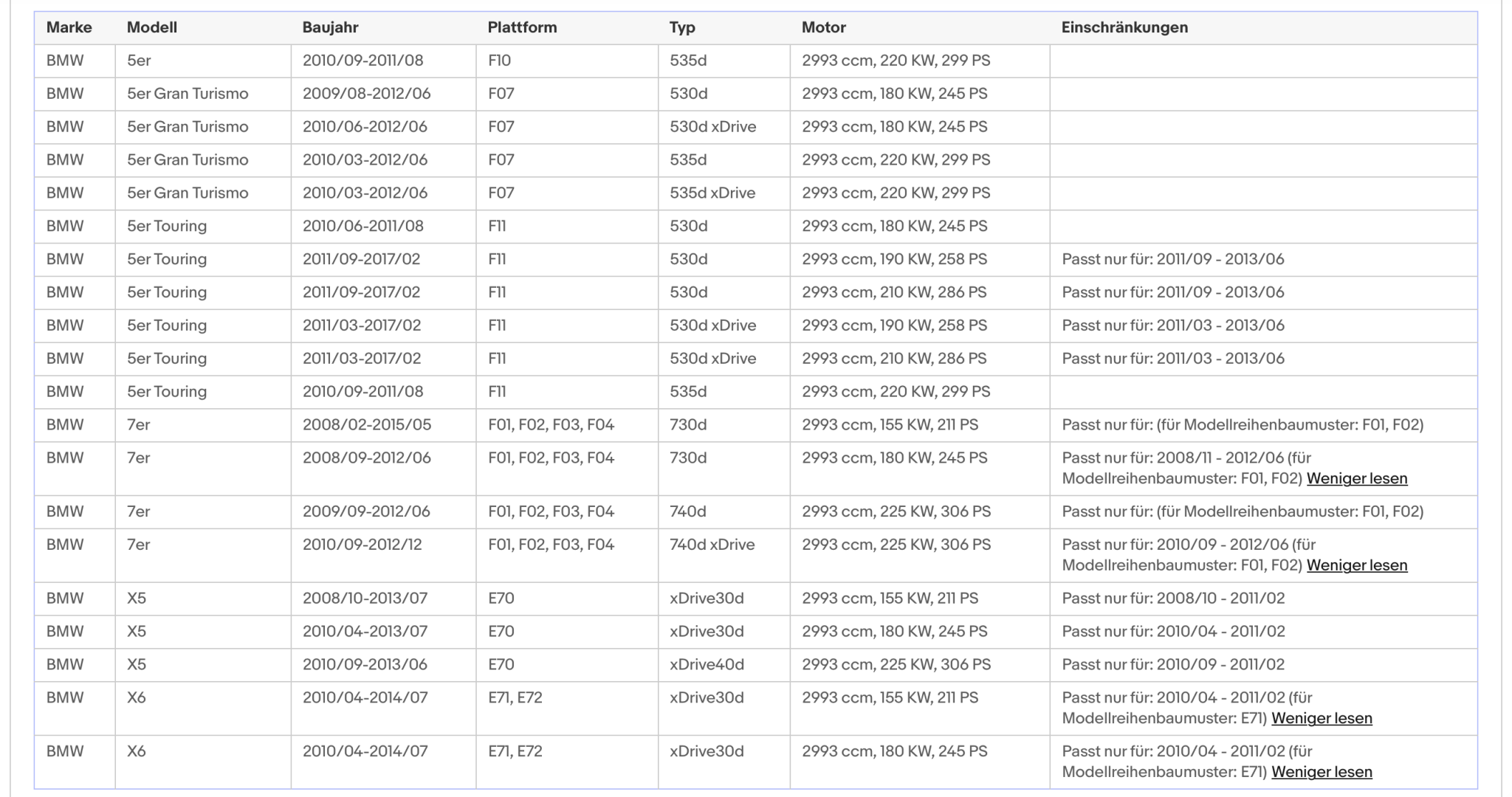This screenshot has width=1512, height=797.
Task: Select the Marke column header
Action: point(69,27)
